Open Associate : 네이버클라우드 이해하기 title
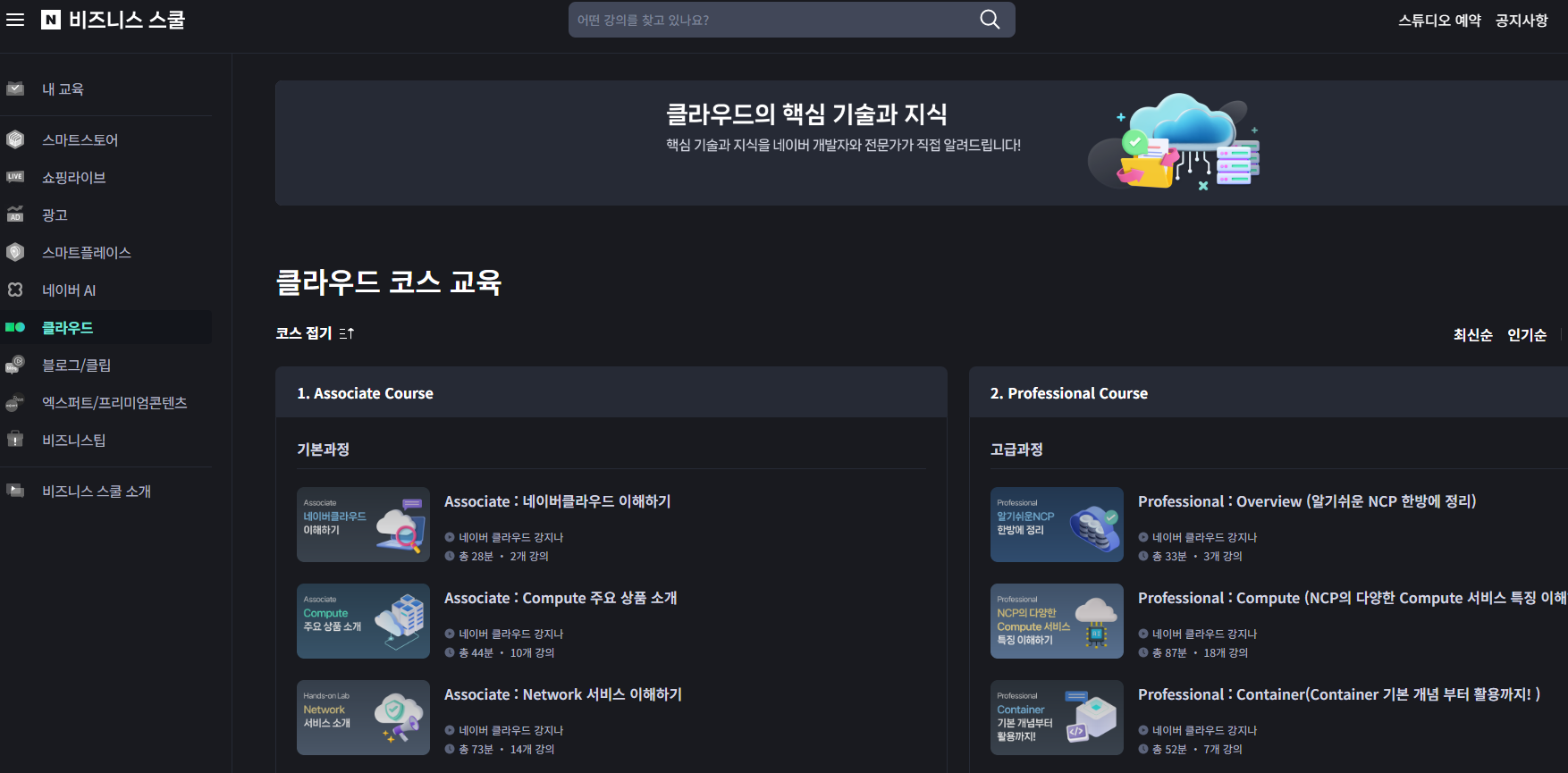The image size is (1568, 773). coord(558,501)
